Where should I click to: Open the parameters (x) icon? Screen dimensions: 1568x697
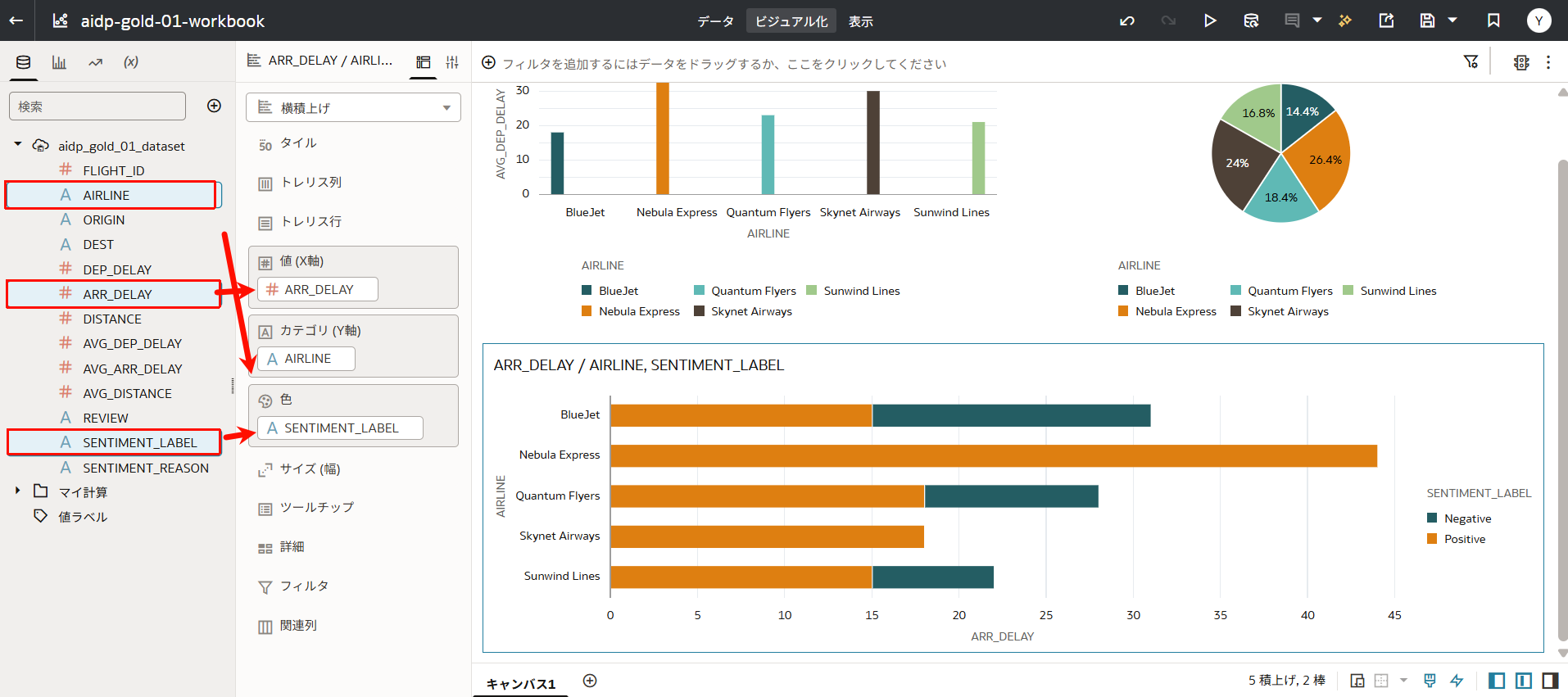point(131,62)
